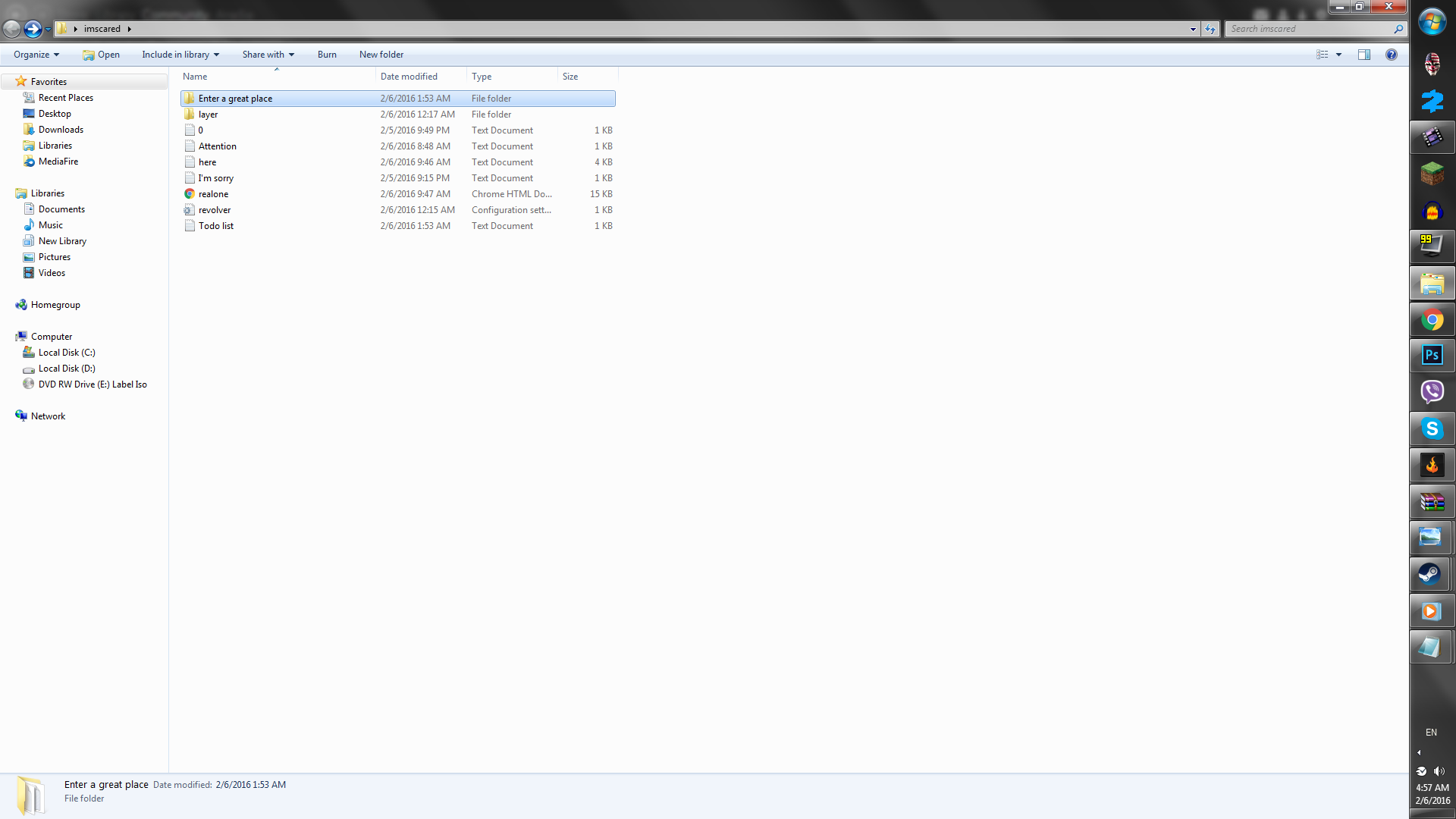Open Google Chrome from the taskbar
1456x819 pixels.
pos(1432,320)
